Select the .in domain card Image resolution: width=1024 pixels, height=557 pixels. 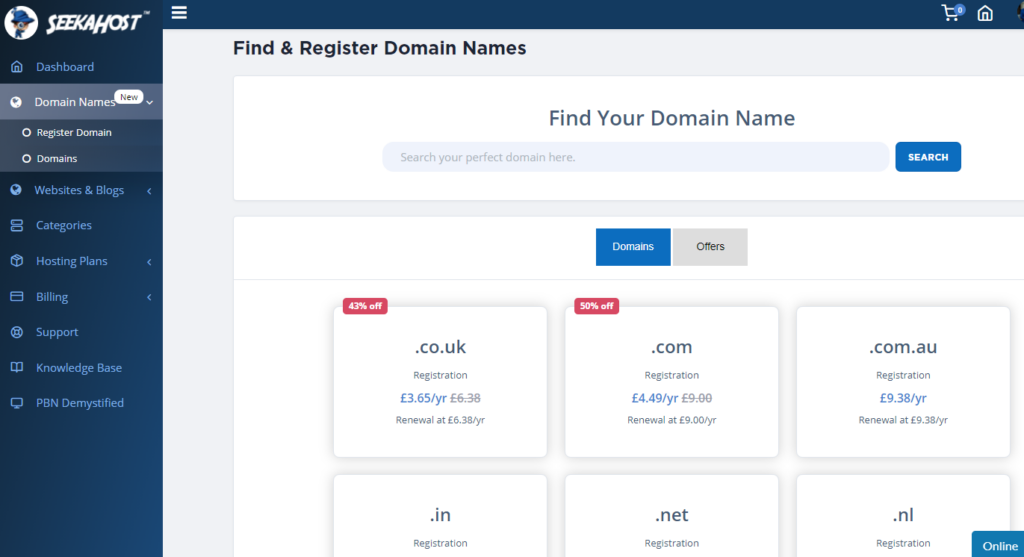(x=440, y=516)
